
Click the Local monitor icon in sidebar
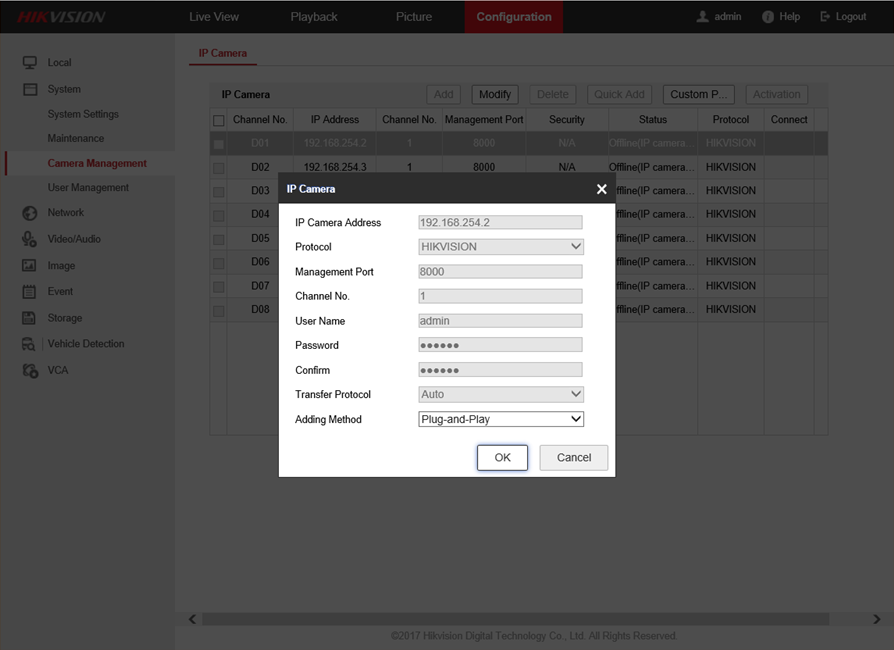click(x=30, y=62)
